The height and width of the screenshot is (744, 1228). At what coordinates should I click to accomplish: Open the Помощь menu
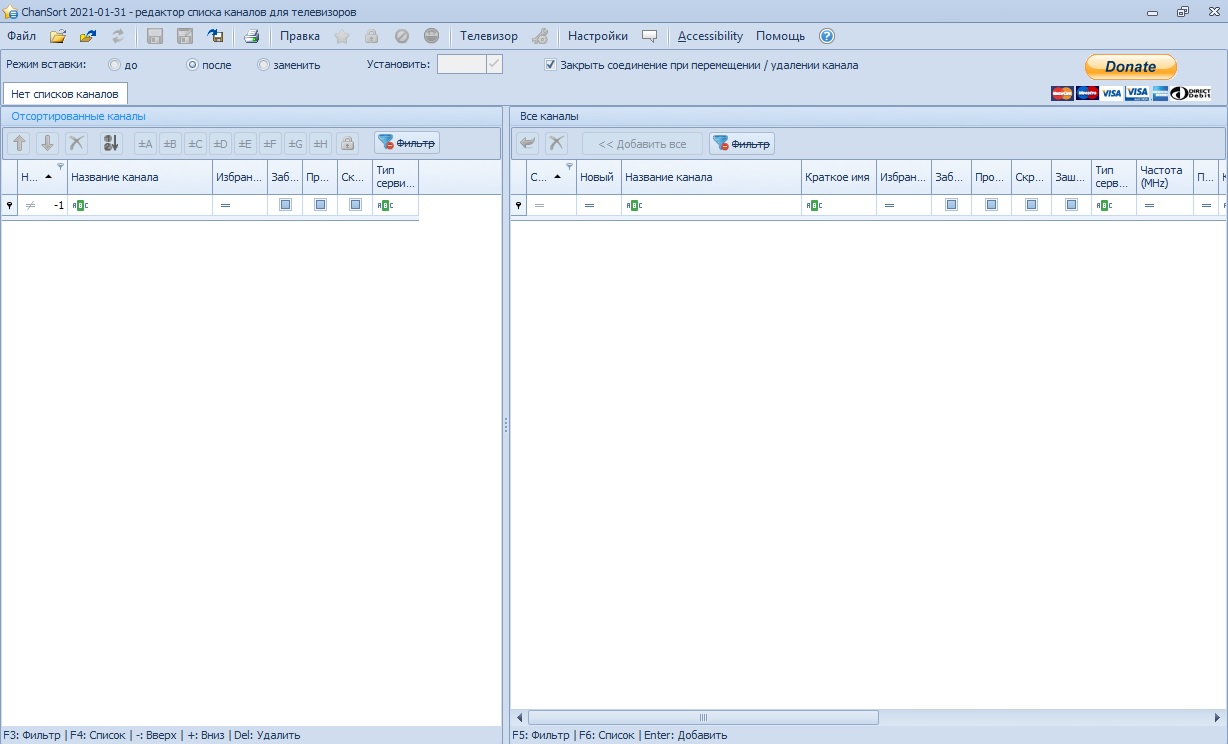click(780, 36)
